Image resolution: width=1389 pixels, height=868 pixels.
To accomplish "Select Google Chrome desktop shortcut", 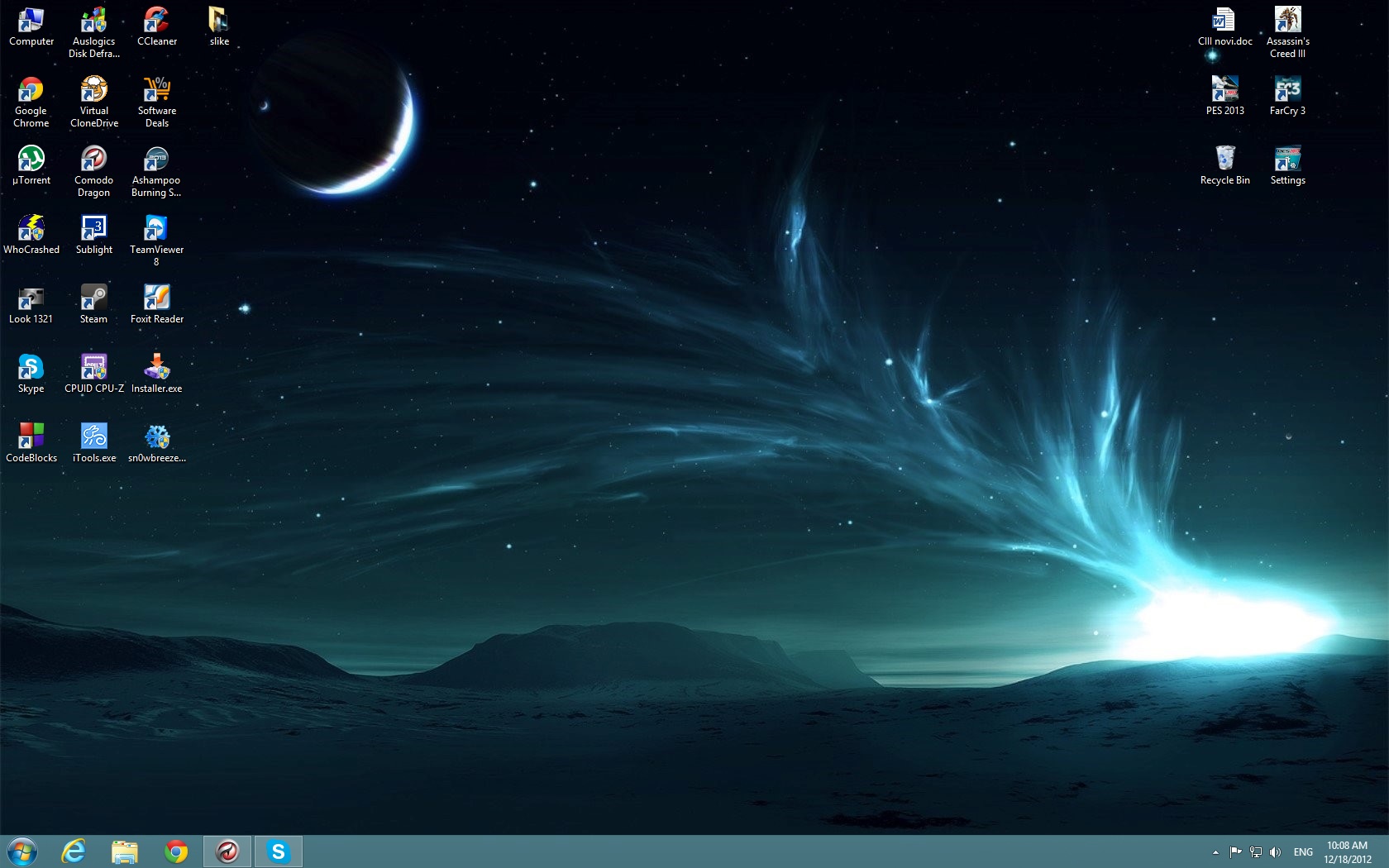I will 31,102.
